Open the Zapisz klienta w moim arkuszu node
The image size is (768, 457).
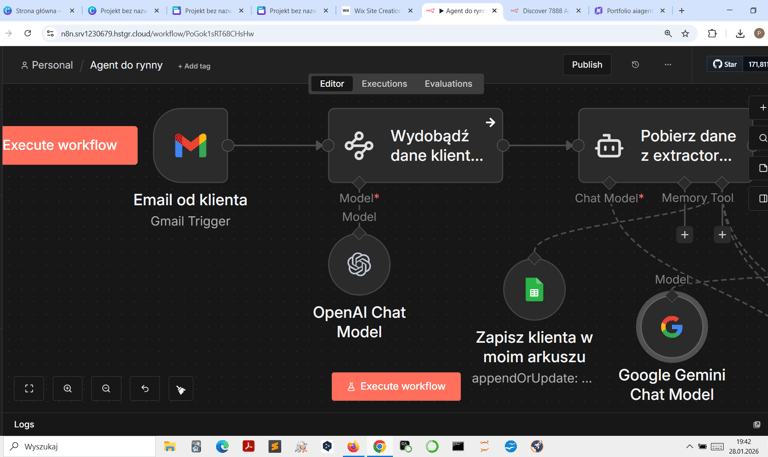click(534, 290)
